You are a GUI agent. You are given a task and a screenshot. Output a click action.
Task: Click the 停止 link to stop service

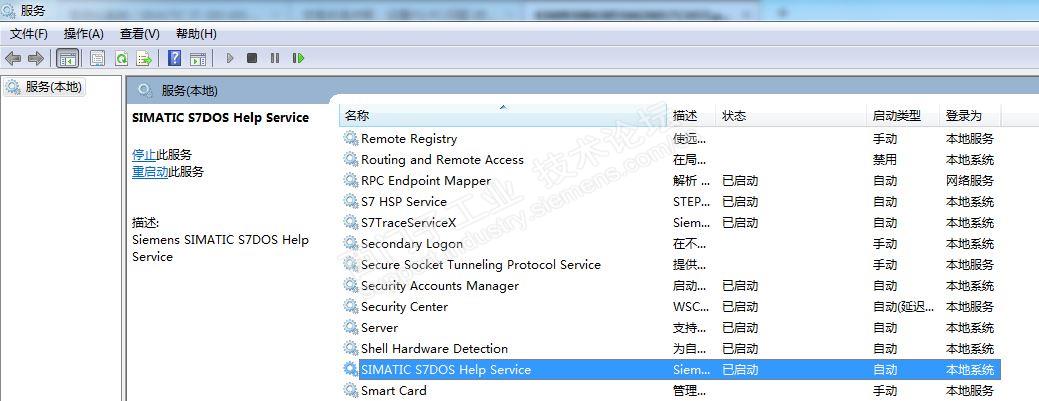click(x=143, y=155)
